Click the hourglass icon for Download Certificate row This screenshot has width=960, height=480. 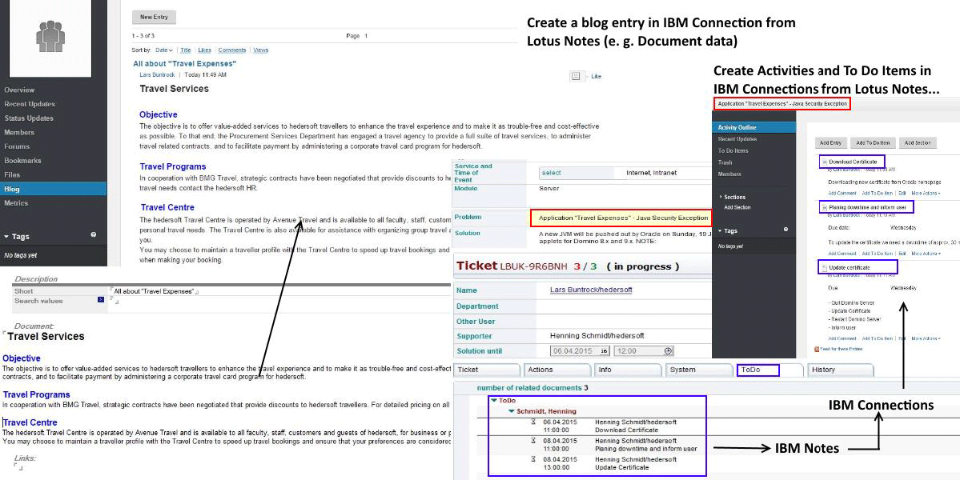pos(534,420)
